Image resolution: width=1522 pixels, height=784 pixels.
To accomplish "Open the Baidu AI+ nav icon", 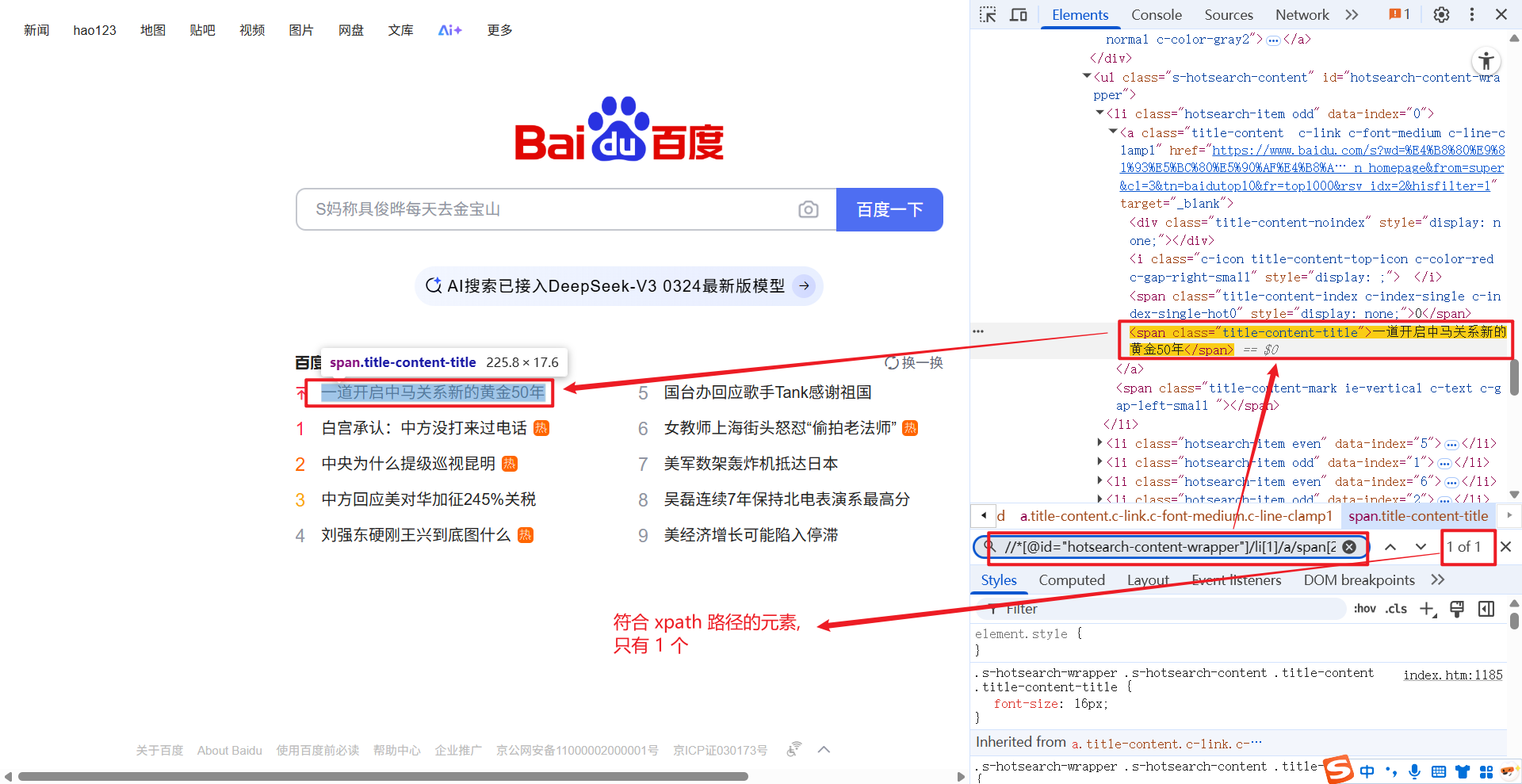I will tap(449, 30).
